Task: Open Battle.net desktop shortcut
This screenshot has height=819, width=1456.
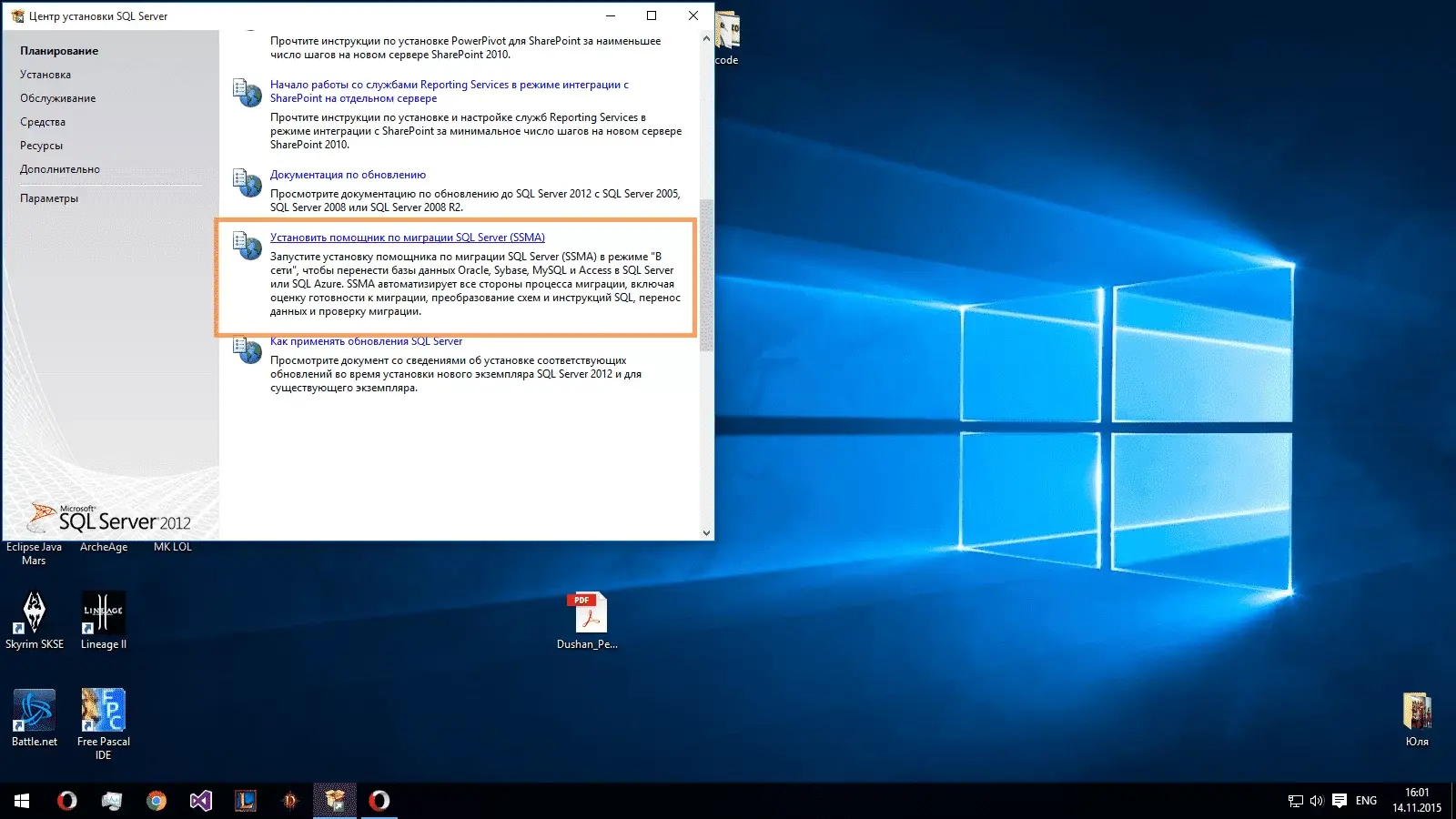Action: (x=35, y=718)
